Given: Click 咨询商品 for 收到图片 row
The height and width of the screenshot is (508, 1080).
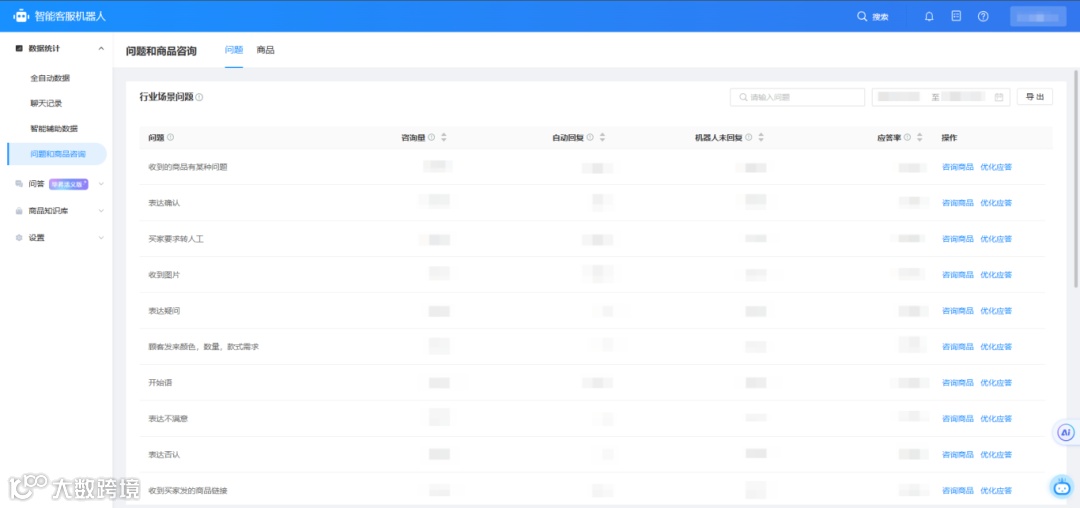Looking at the screenshot, I should [957, 275].
